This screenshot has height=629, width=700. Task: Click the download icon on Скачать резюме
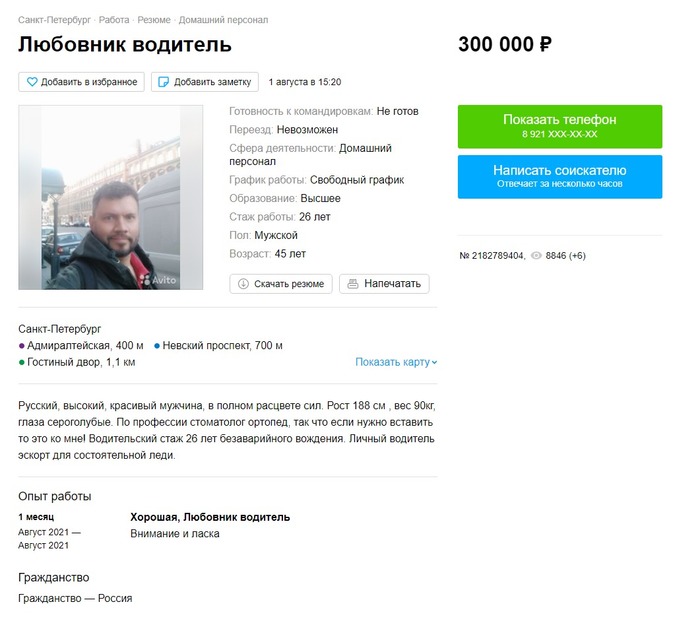click(x=243, y=284)
